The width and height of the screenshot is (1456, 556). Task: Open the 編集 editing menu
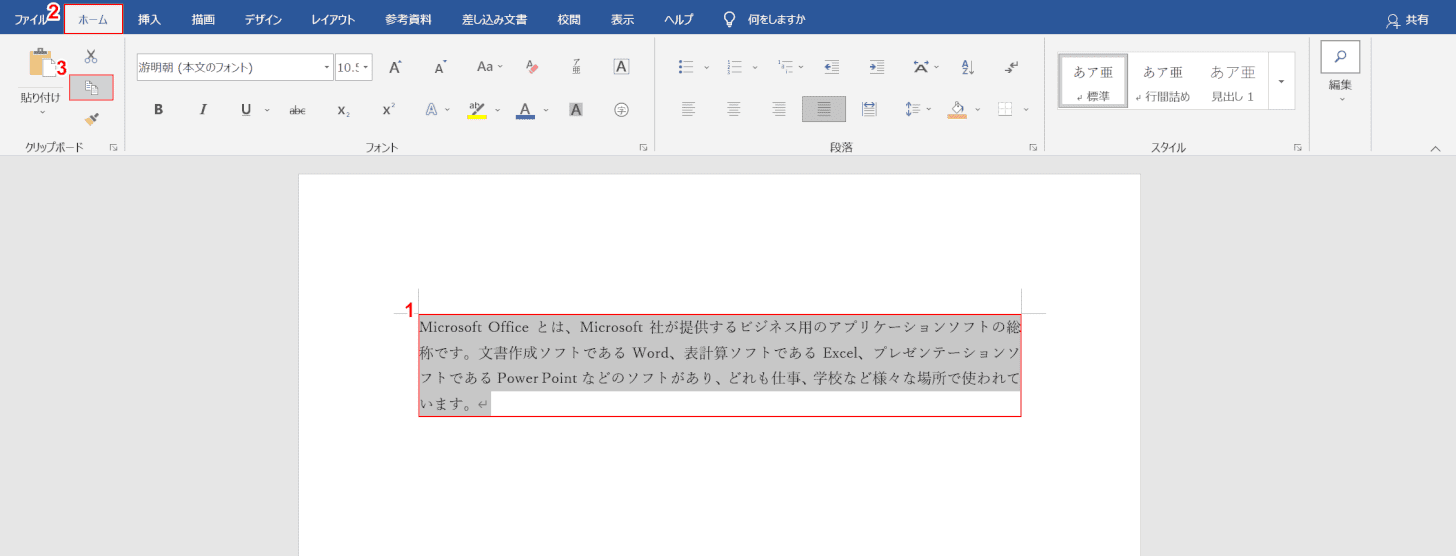(1340, 90)
